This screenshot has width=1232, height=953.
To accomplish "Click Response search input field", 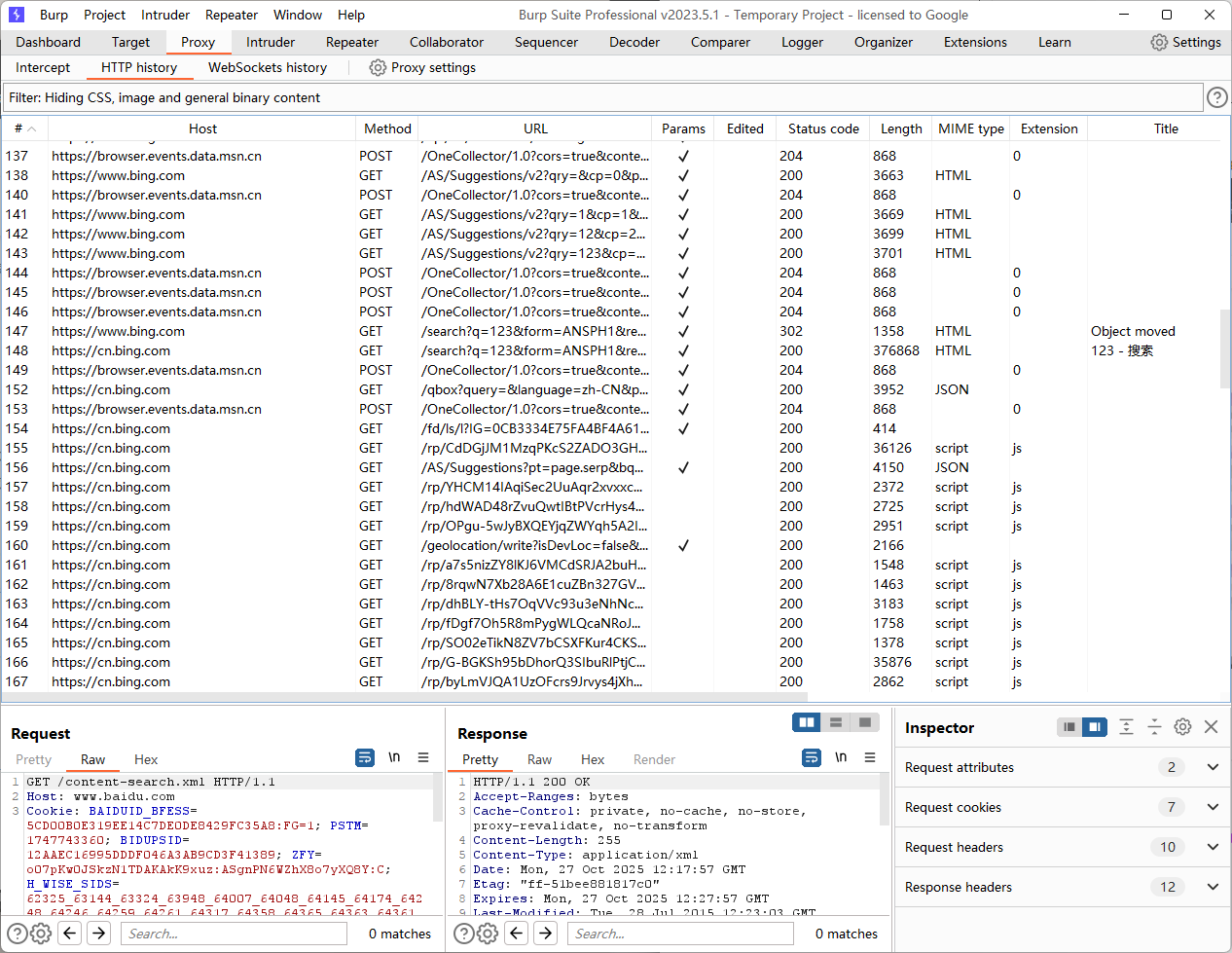I will point(680,934).
